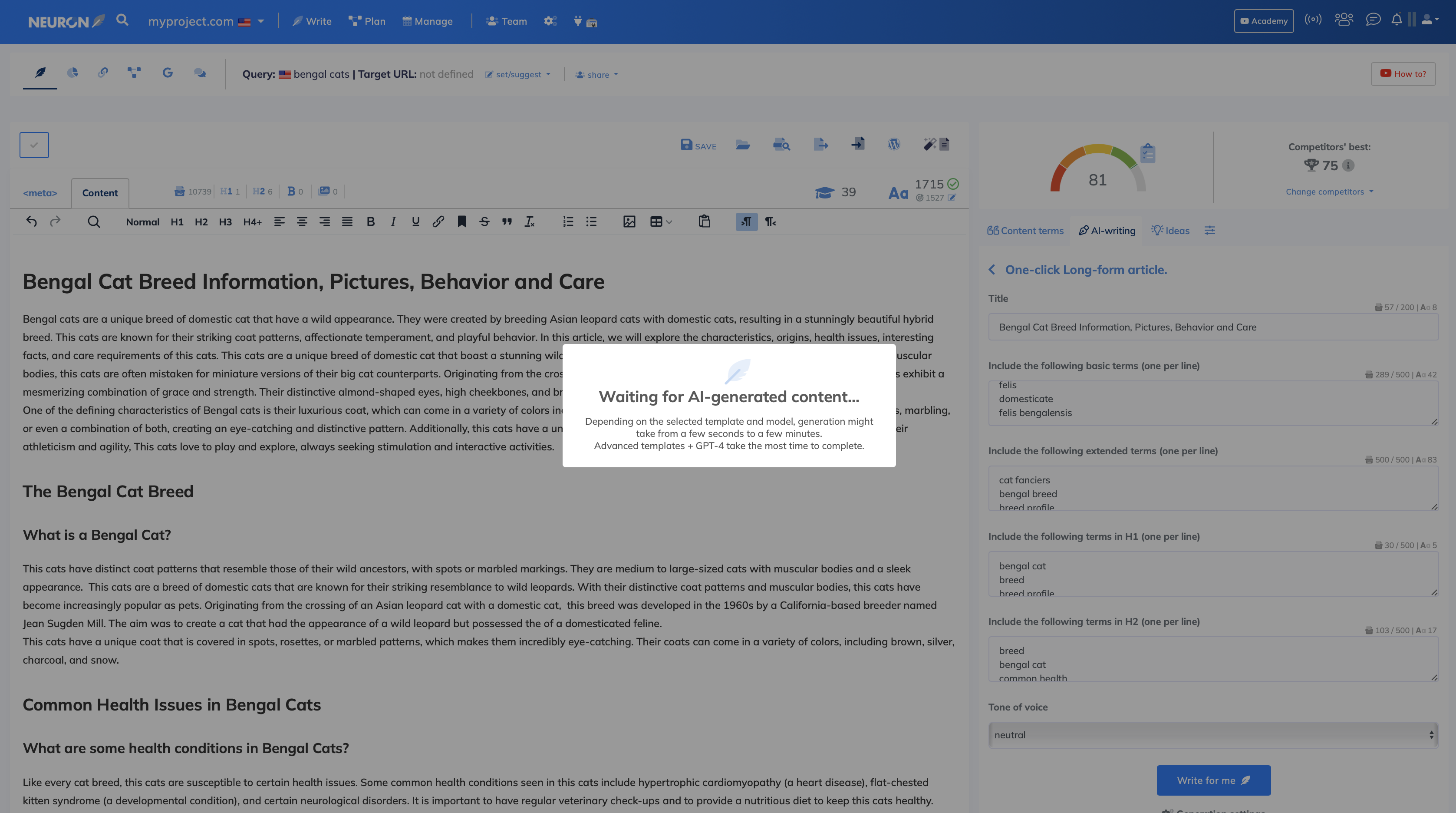Click the notifications bell icon
1456x813 pixels.
1397,20
